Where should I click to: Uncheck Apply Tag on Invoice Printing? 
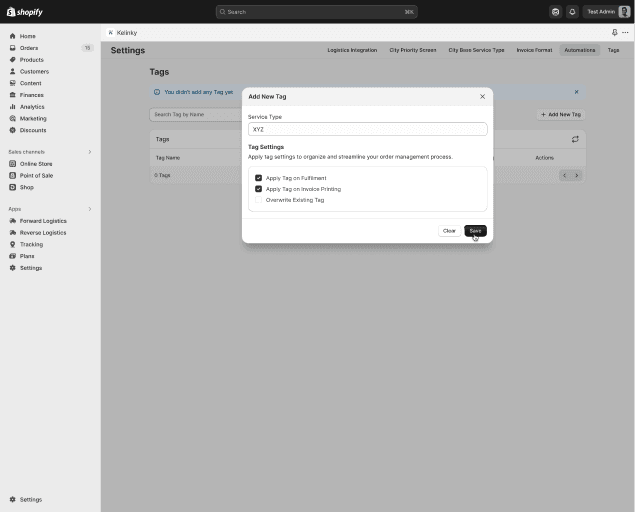tap(259, 189)
